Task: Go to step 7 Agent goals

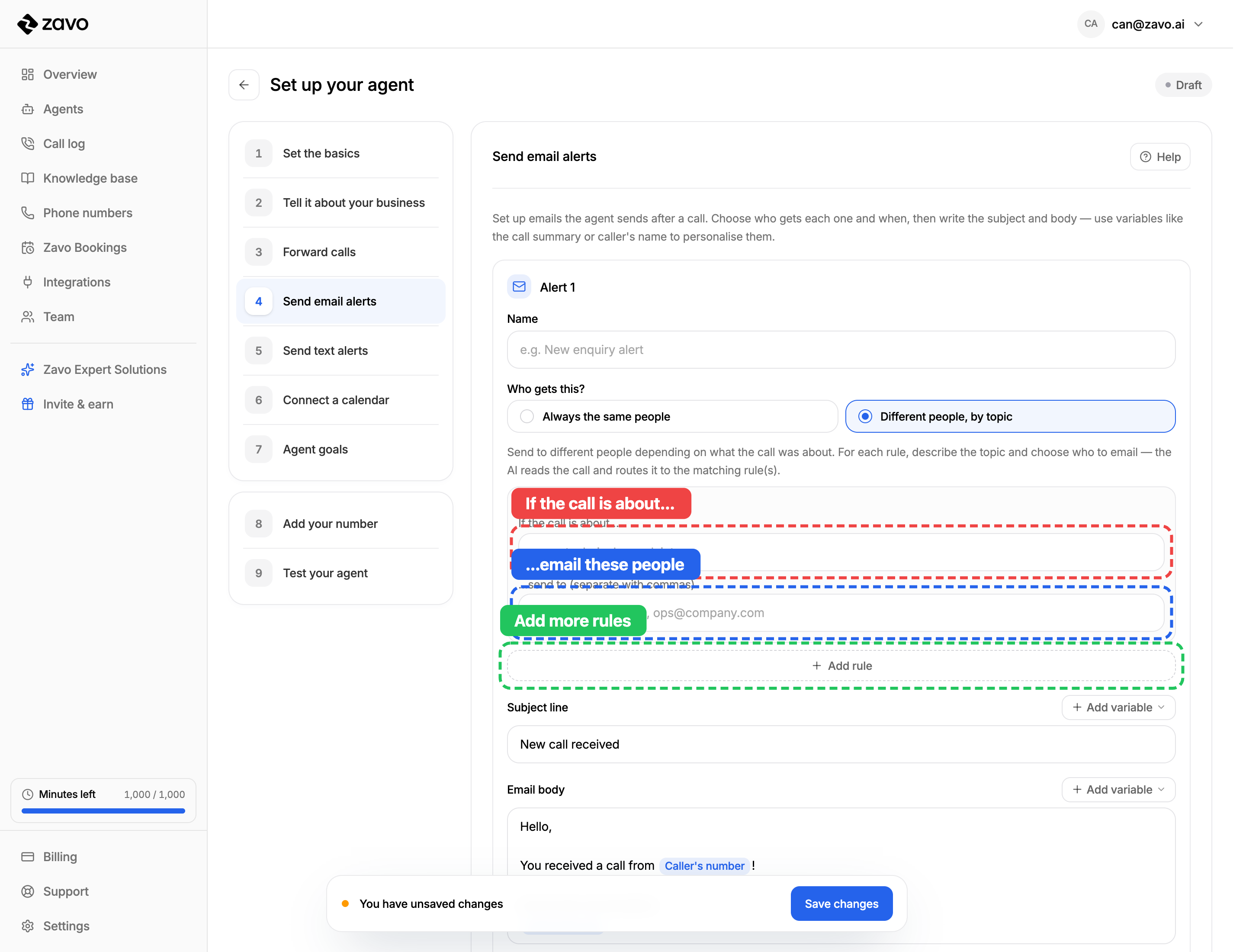Action: coord(340,449)
